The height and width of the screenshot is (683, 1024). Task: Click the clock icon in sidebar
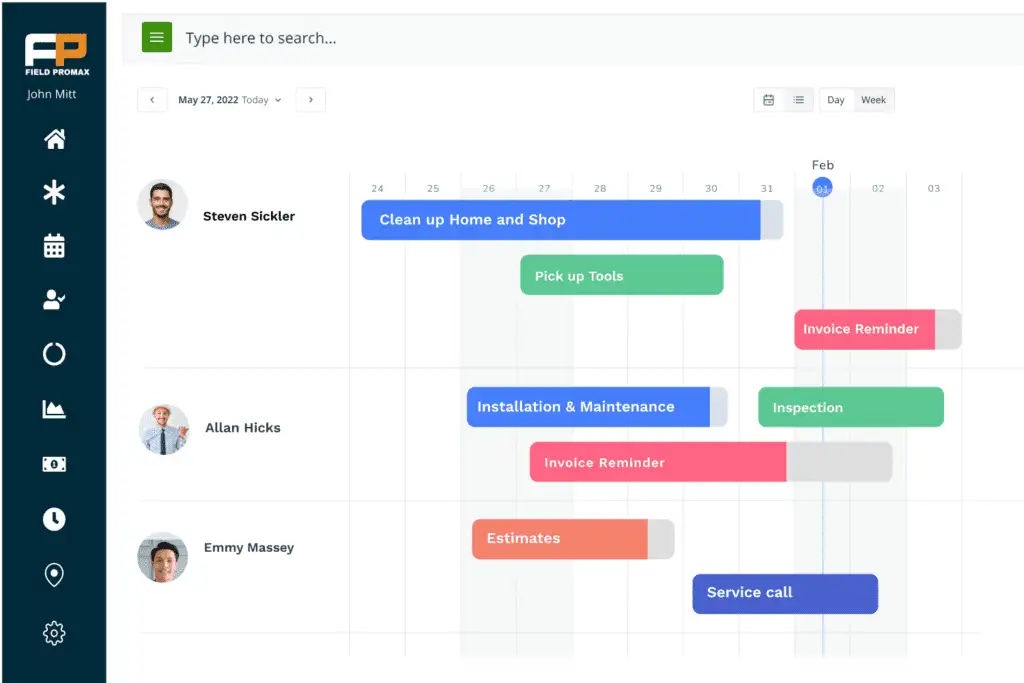tap(54, 518)
